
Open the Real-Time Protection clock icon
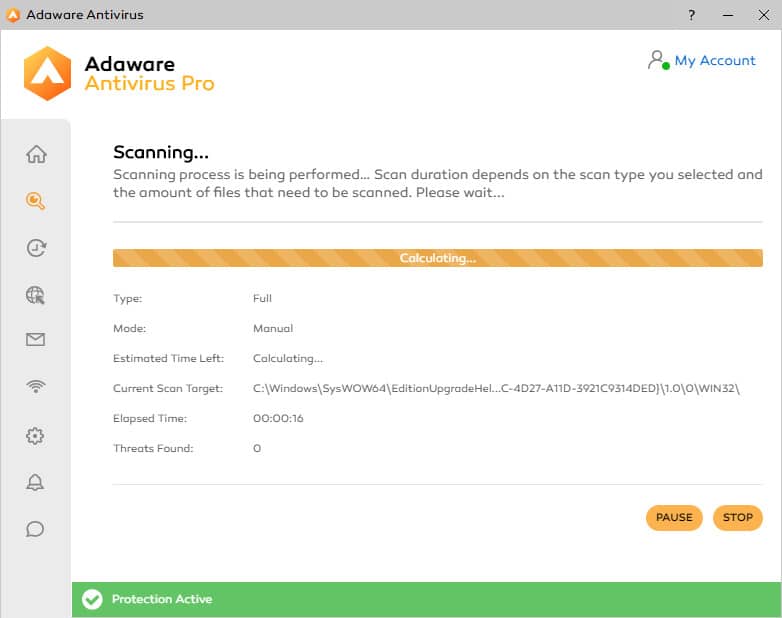click(36, 248)
